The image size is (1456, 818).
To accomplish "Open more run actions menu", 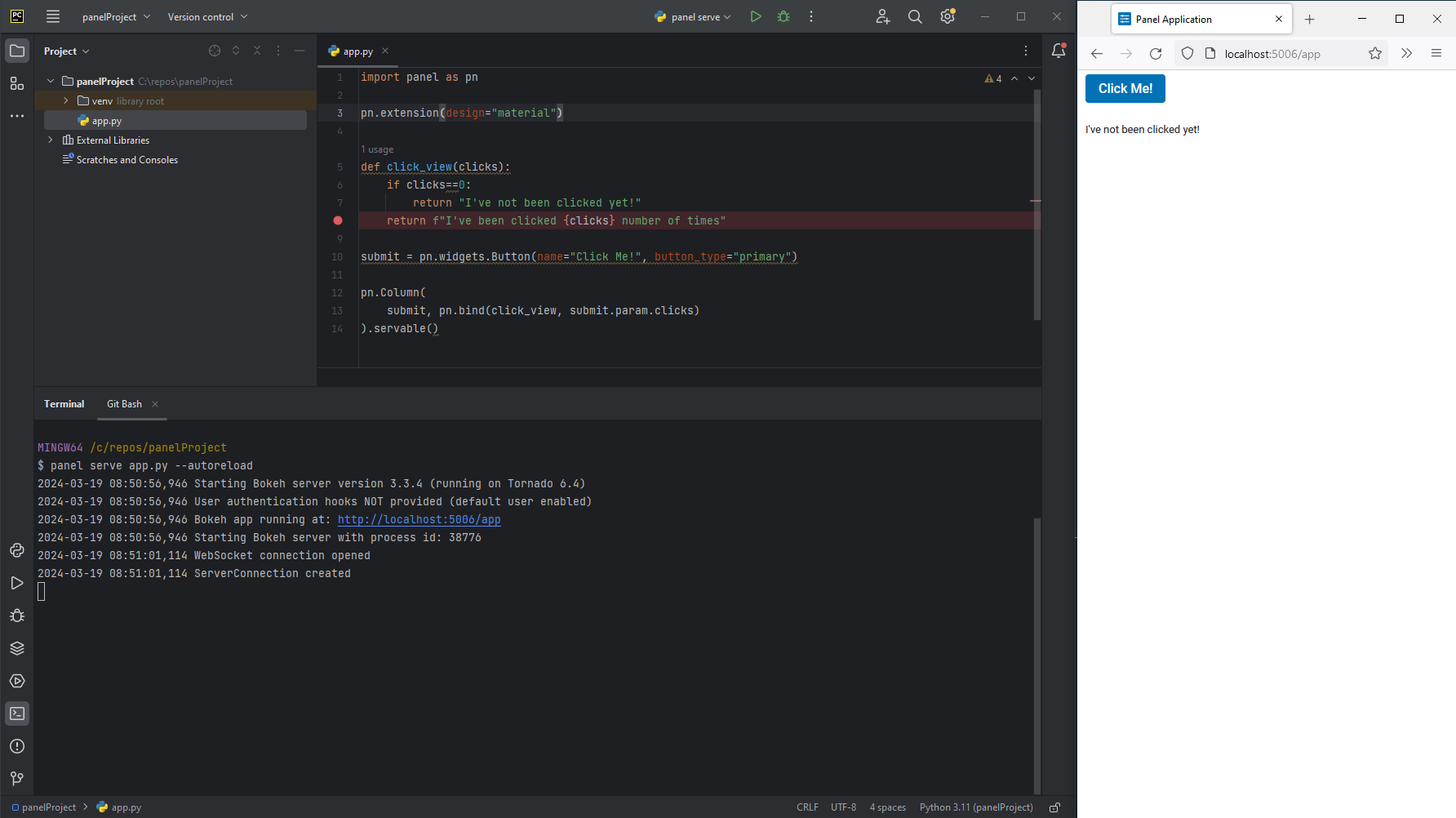I will (811, 16).
